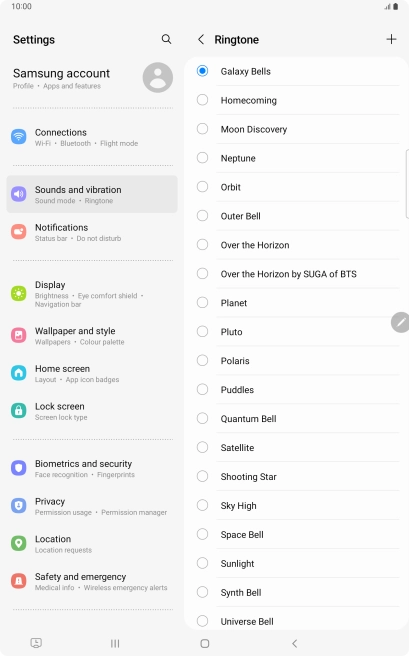The height and width of the screenshot is (656, 409).
Task: Tap the Samsung account profile avatar
Action: (x=158, y=77)
